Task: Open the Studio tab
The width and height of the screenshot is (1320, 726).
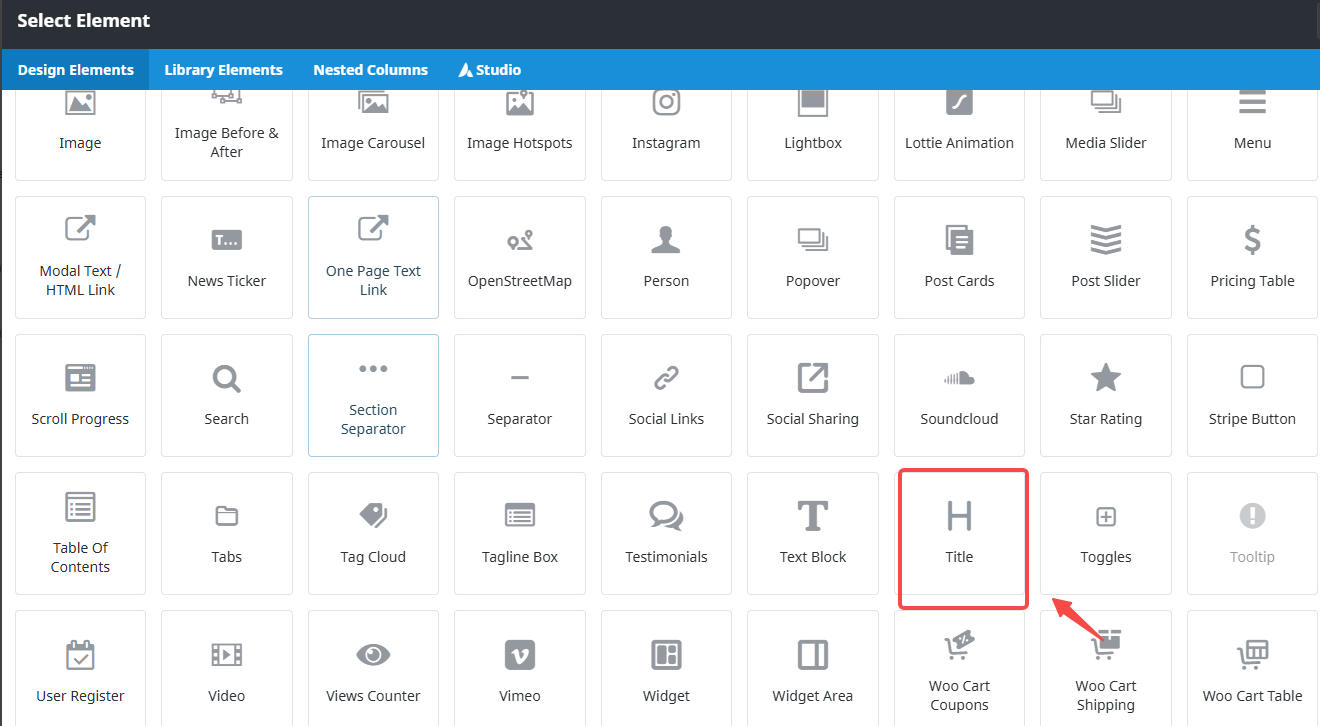Action: point(490,70)
